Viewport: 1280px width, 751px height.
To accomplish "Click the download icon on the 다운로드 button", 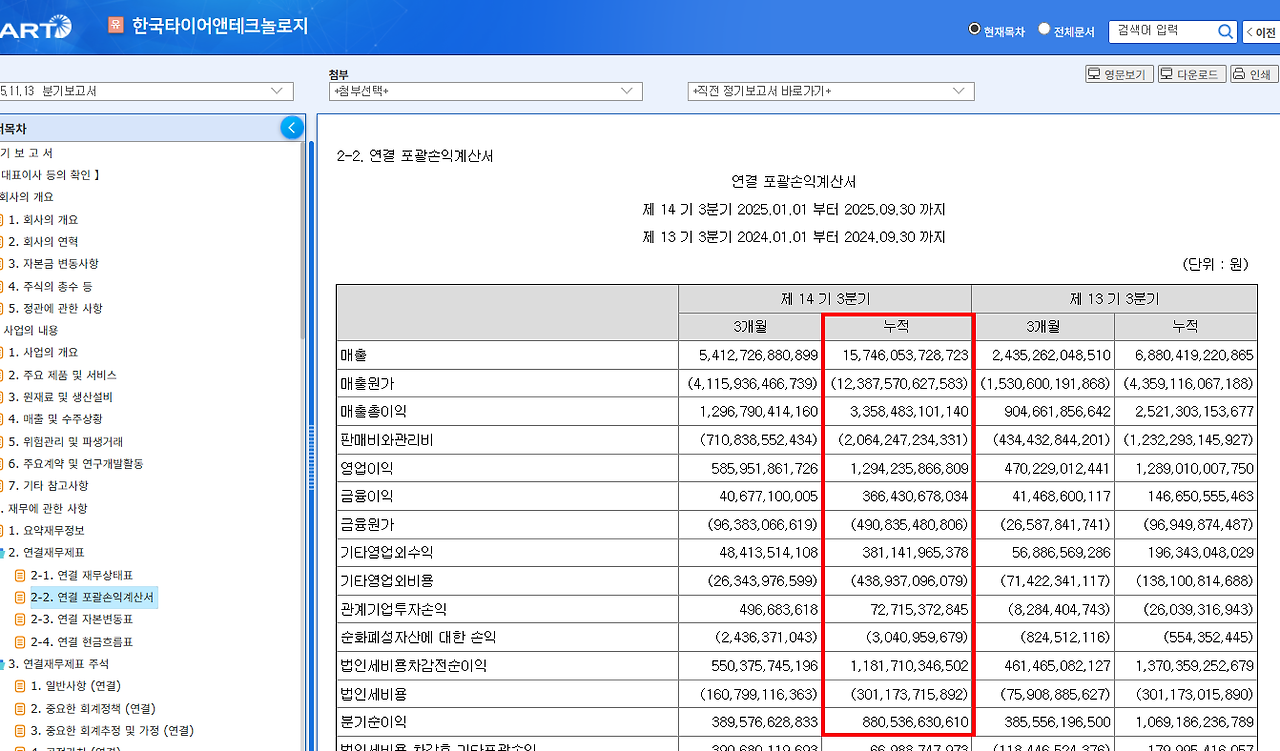I will (x=1164, y=73).
